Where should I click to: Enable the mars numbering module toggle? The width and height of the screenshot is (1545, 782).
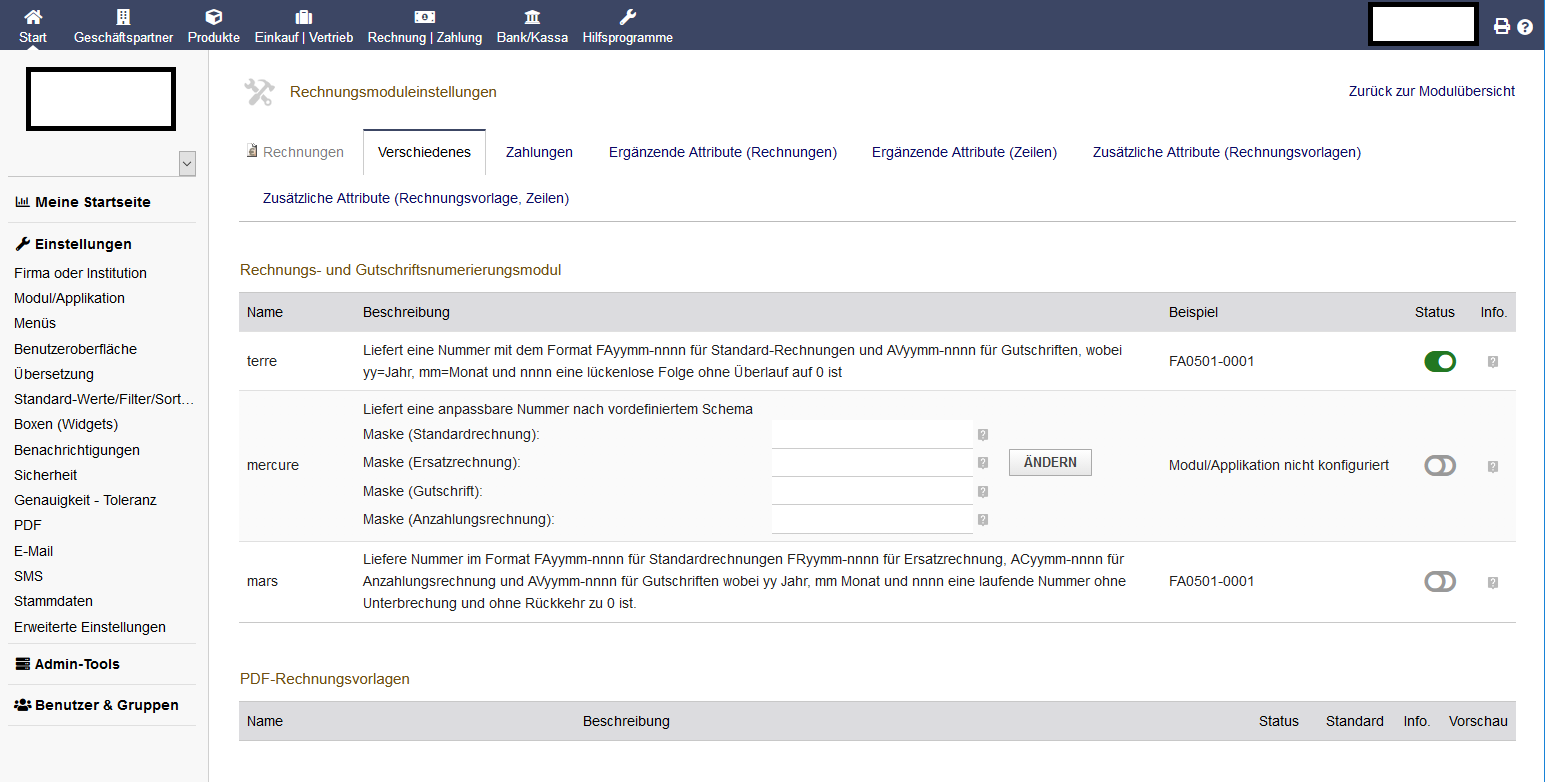1440,581
